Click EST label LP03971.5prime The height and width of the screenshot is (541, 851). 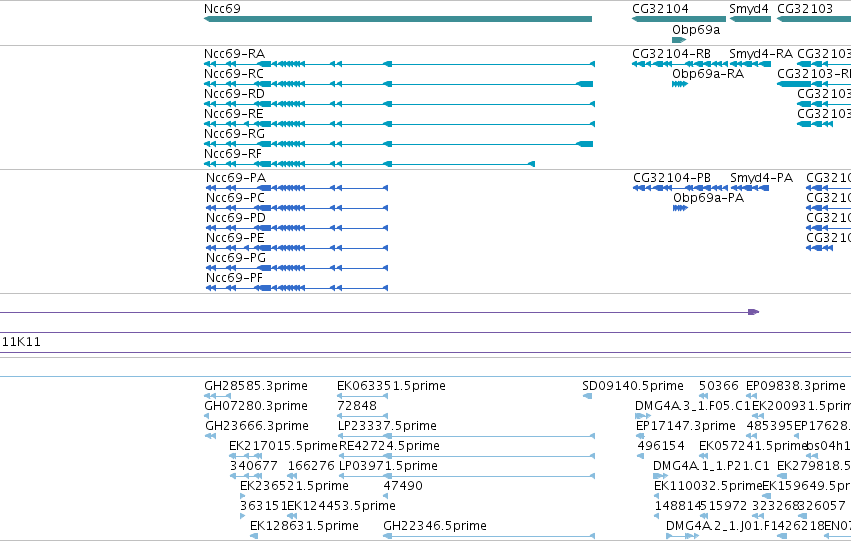pyautogui.click(x=388, y=466)
